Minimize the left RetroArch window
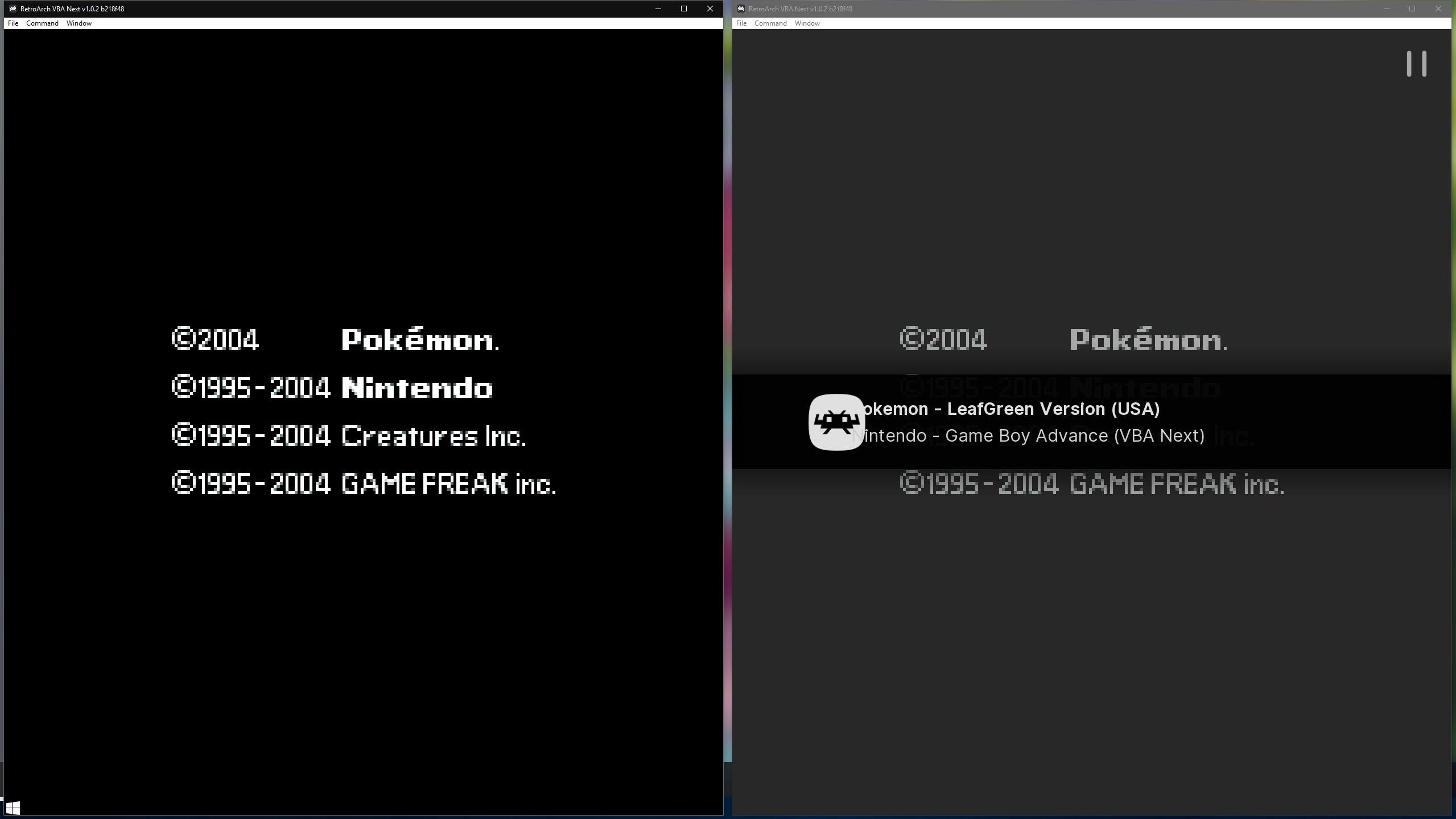Viewport: 1456px width, 819px height. (x=658, y=9)
